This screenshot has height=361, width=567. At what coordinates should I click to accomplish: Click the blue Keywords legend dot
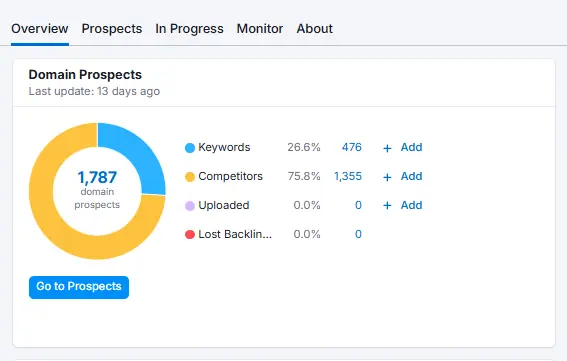[190, 148]
